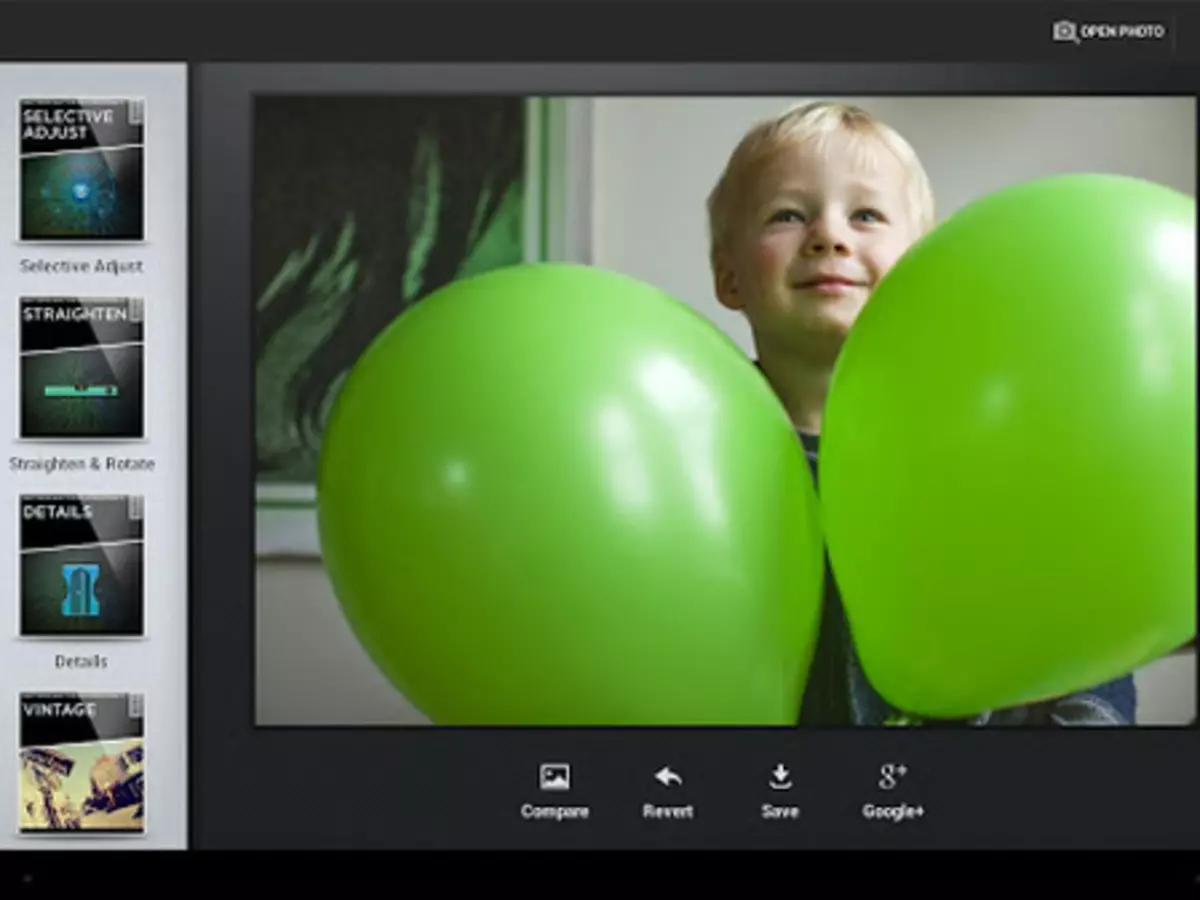The image size is (1200, 900).
Task: Click the Revert undo-arrow icon
Action: click(x=668, y=777)
